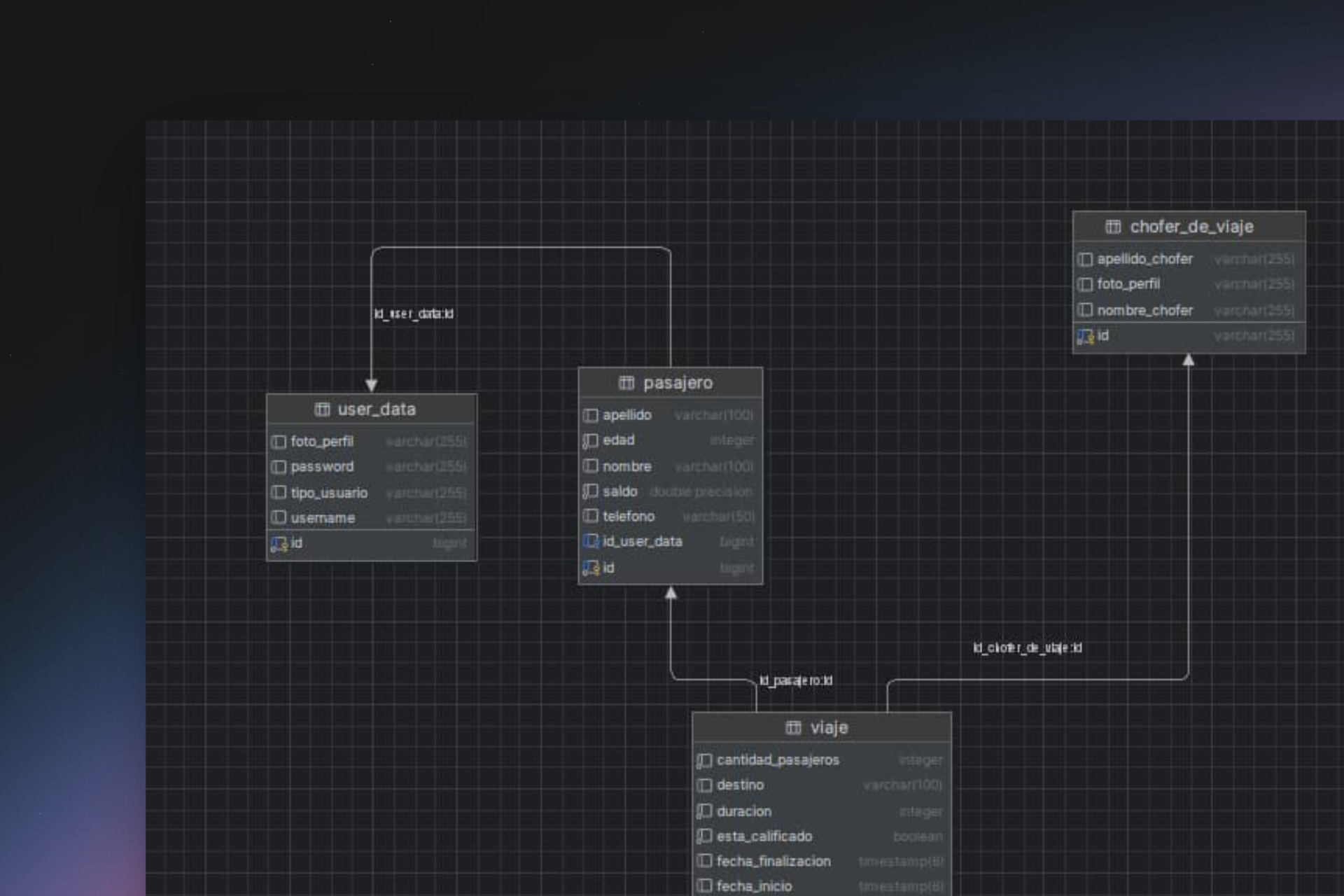
Task: Click the table icon beside user_data header
Action: pos(323,409)
